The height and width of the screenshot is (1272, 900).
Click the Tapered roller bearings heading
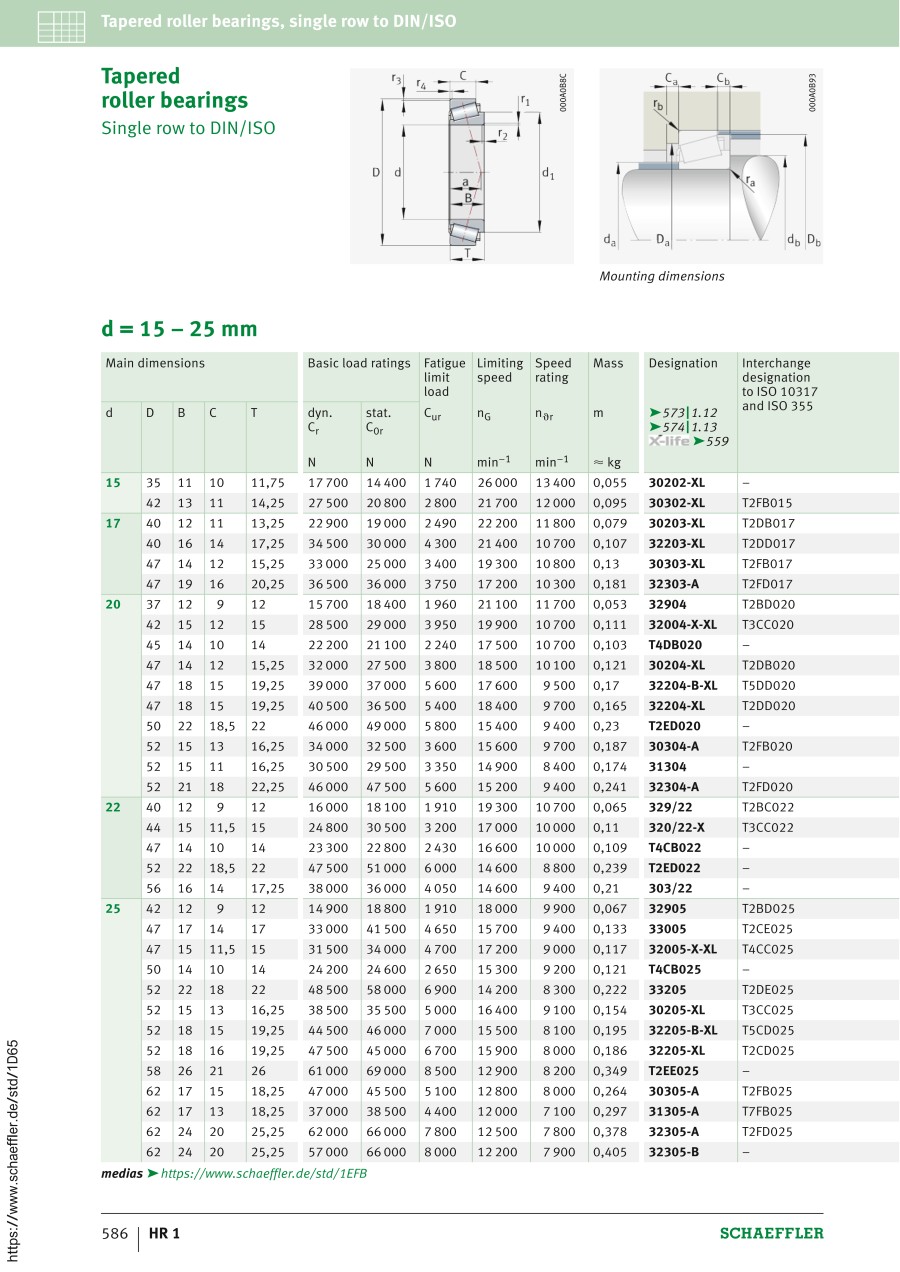click(174, 88)
